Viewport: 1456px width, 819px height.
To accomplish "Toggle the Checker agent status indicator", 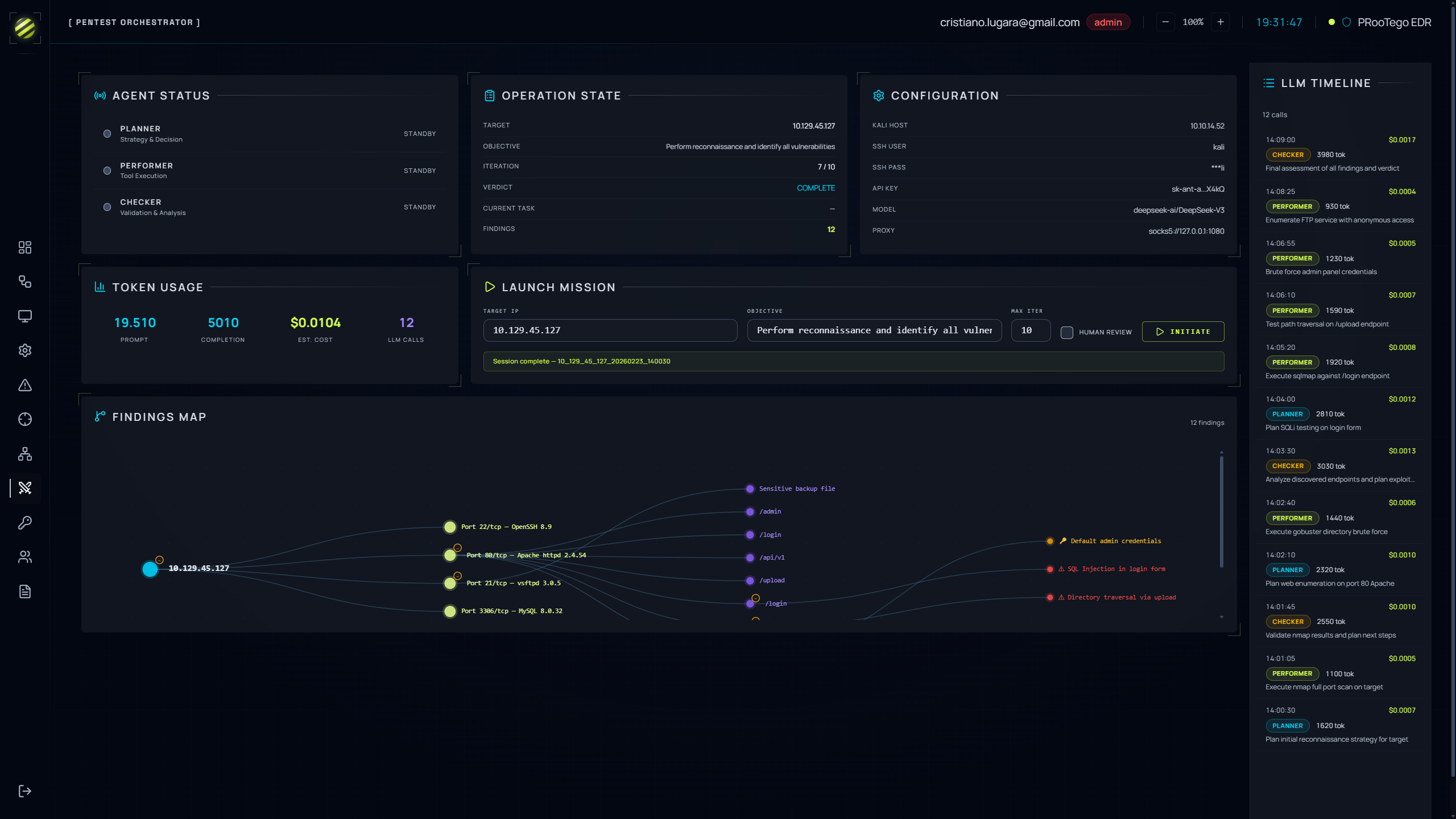I will point(106,207).
